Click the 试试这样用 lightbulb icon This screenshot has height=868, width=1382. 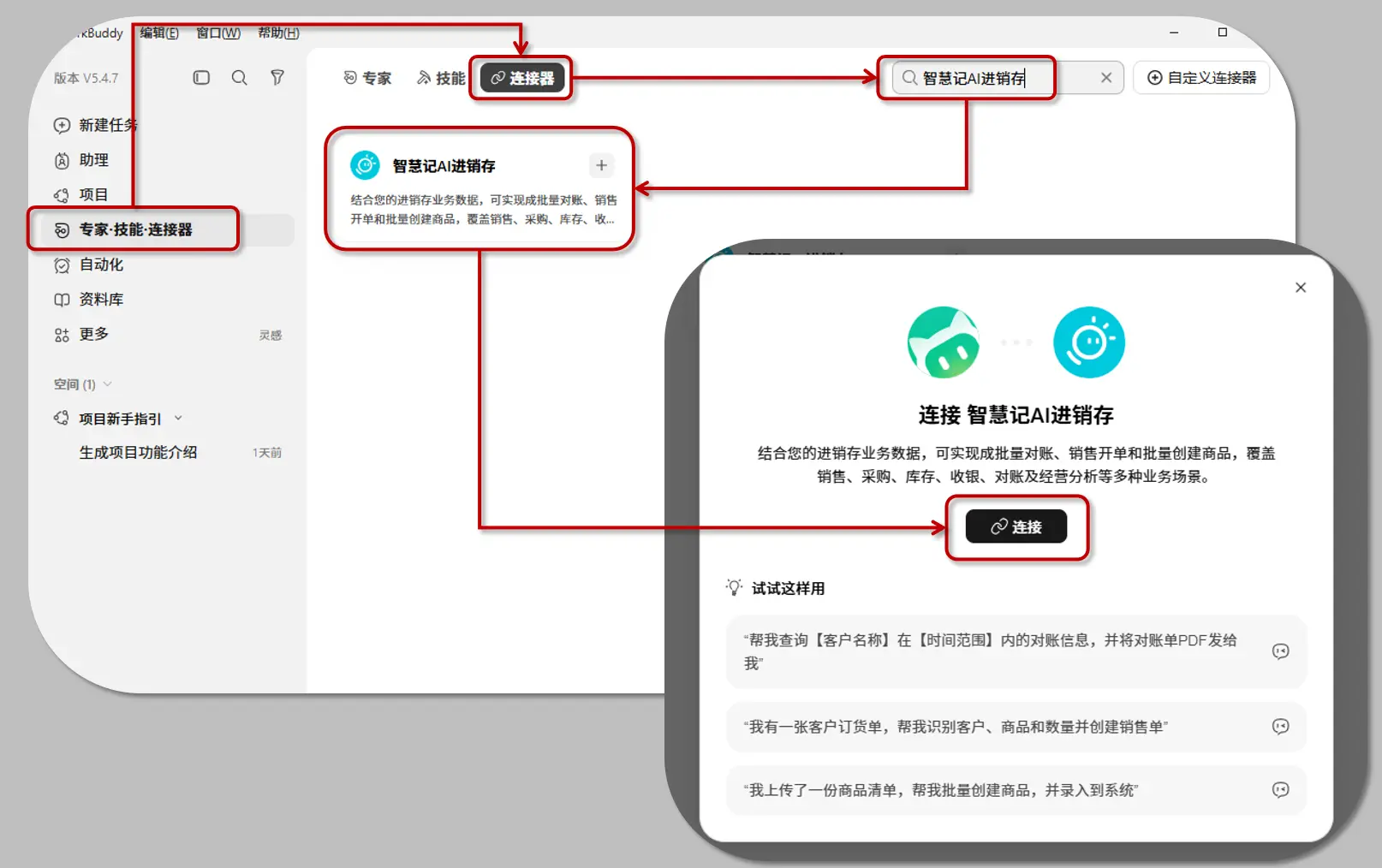pos(734,587)
